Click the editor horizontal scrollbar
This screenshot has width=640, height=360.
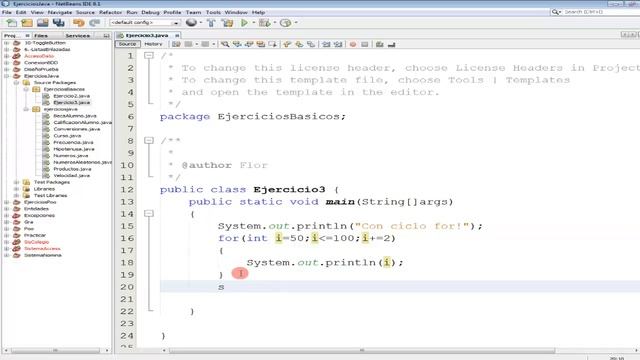tap(362, 350)
